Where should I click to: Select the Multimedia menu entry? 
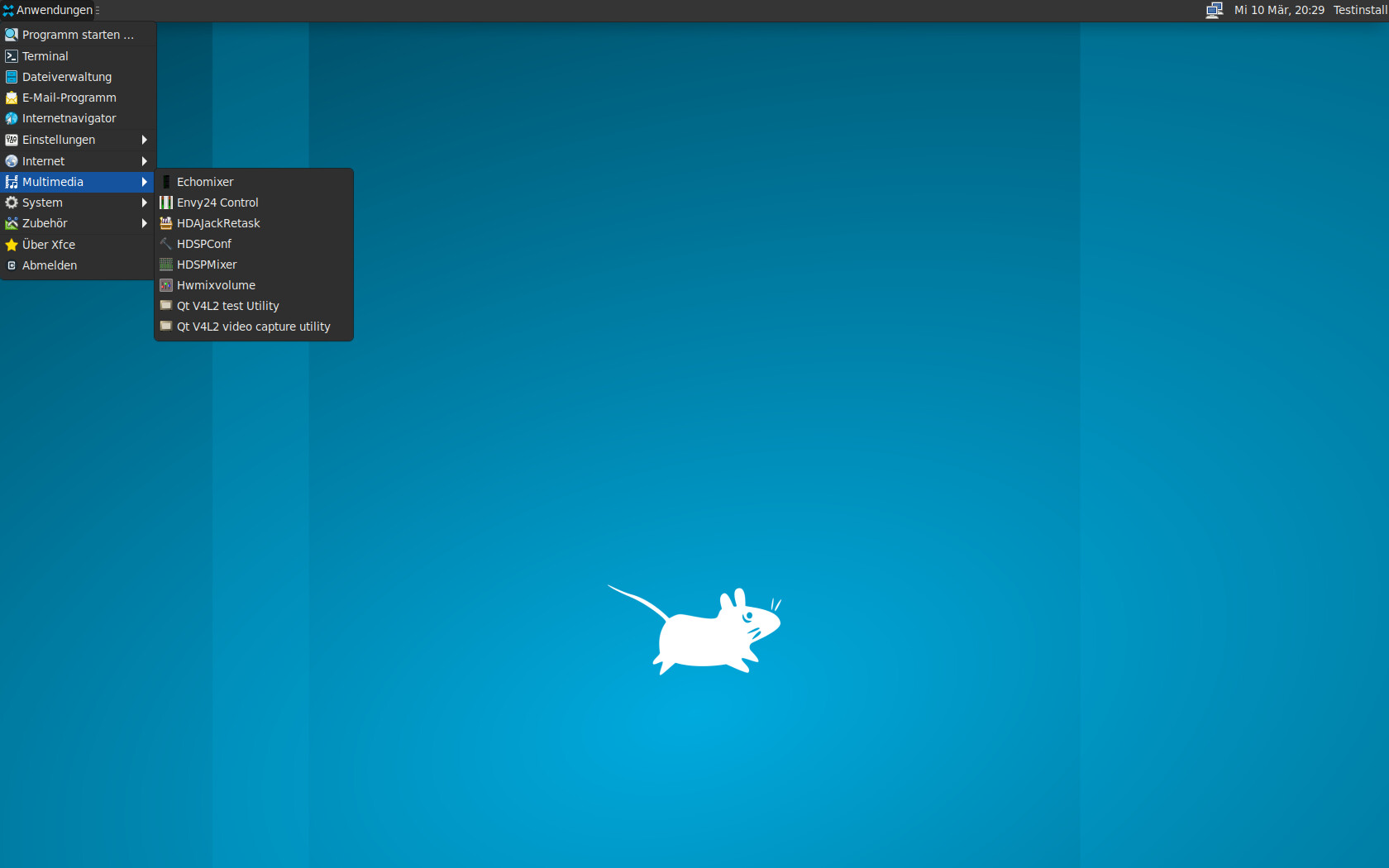78,182
